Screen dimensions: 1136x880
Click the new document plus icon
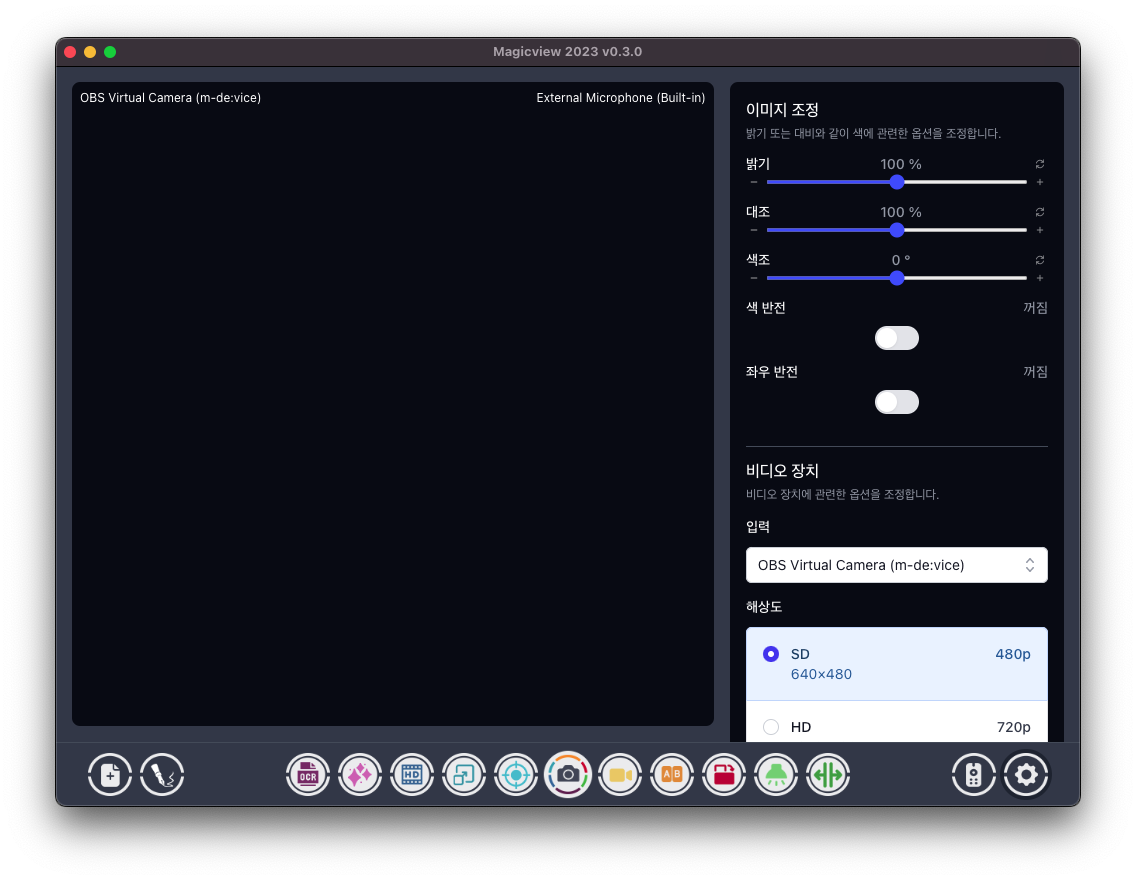tap(110, 775)
